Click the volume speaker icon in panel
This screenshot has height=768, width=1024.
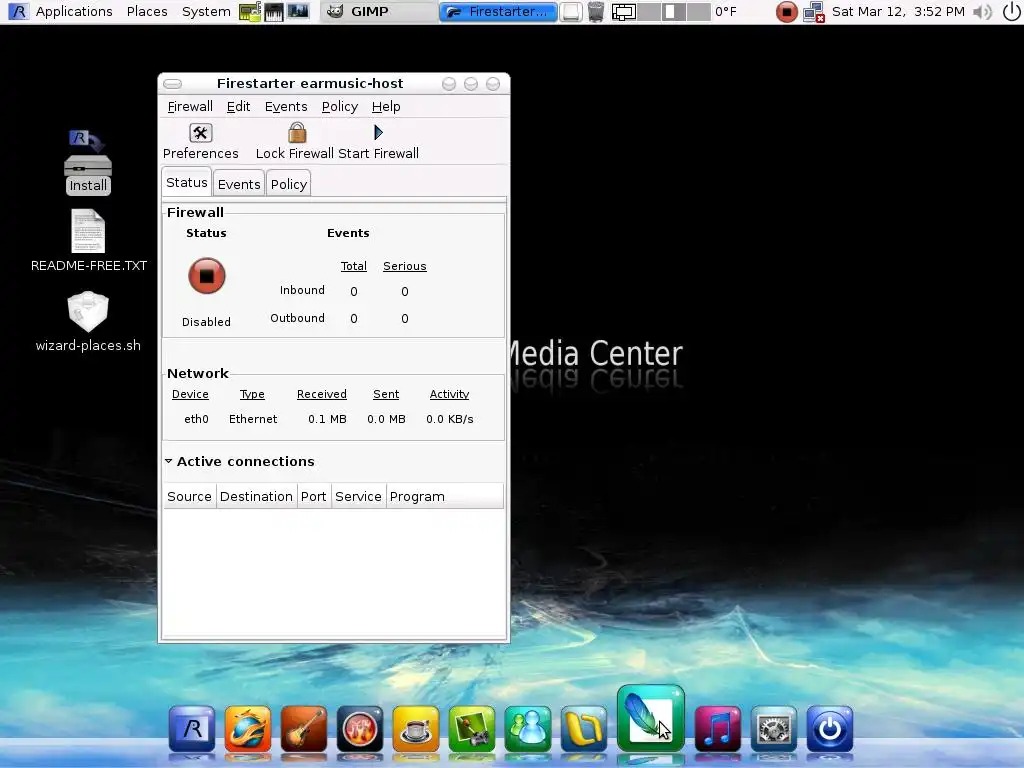982,12
